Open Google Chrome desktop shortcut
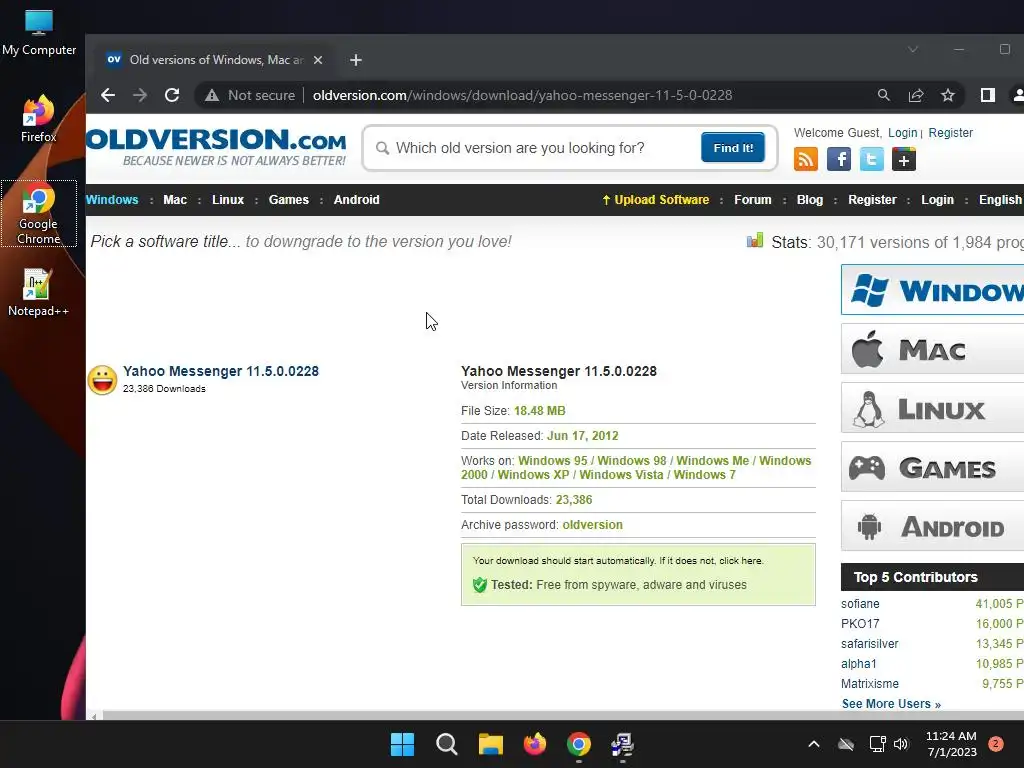This screenshot has height=768, width=1024. point(39,214)
